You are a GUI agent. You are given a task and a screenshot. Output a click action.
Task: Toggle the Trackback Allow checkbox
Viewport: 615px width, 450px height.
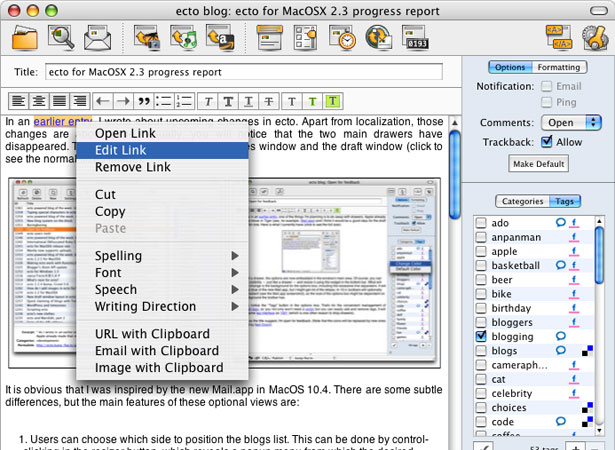click(x=546, y=142)
